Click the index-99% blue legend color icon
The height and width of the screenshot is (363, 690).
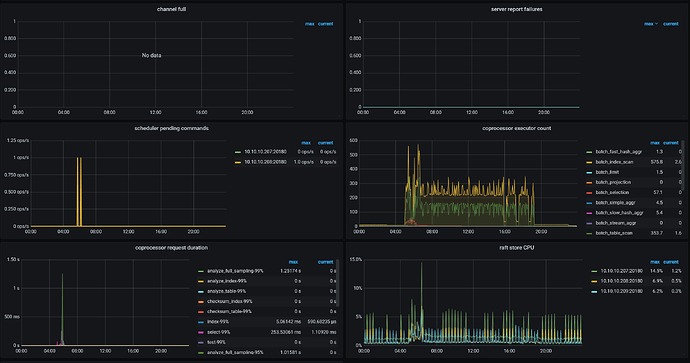201,322
